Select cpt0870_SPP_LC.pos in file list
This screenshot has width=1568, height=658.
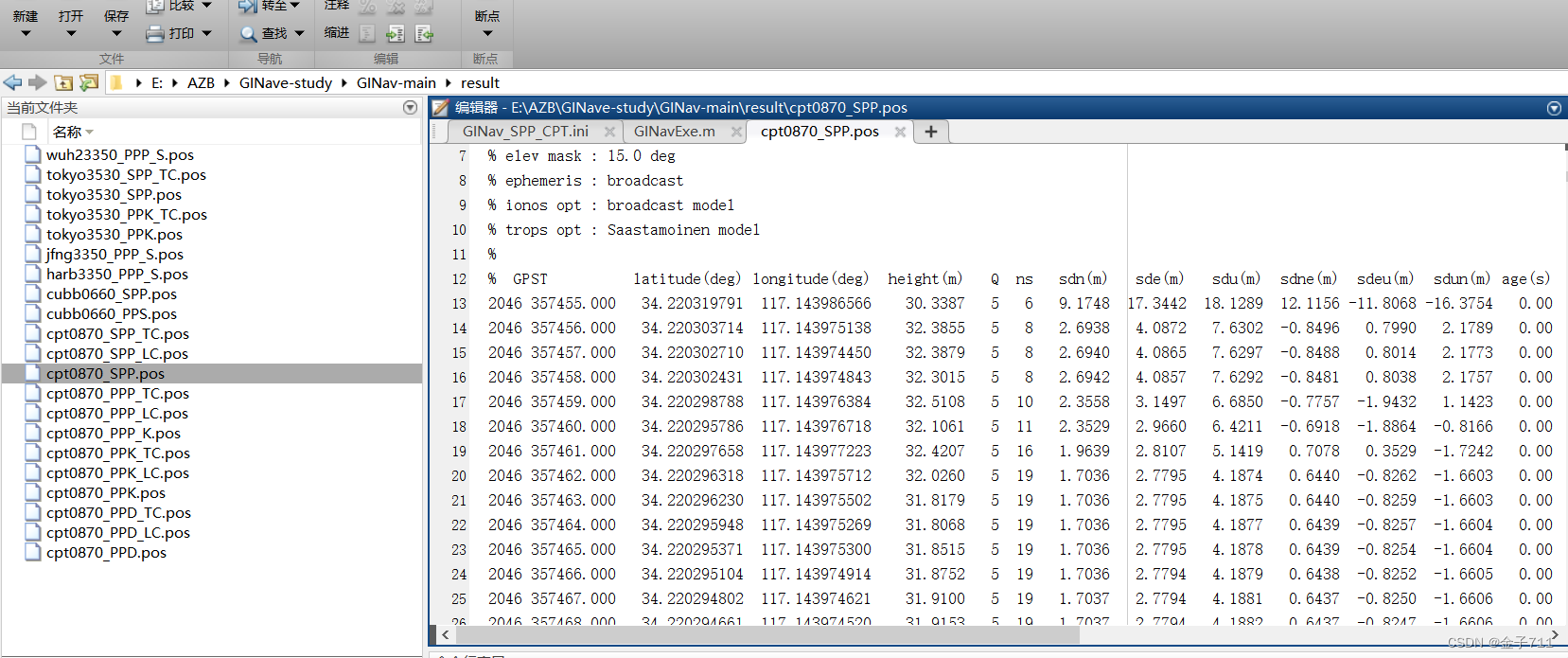pos(117,353)
